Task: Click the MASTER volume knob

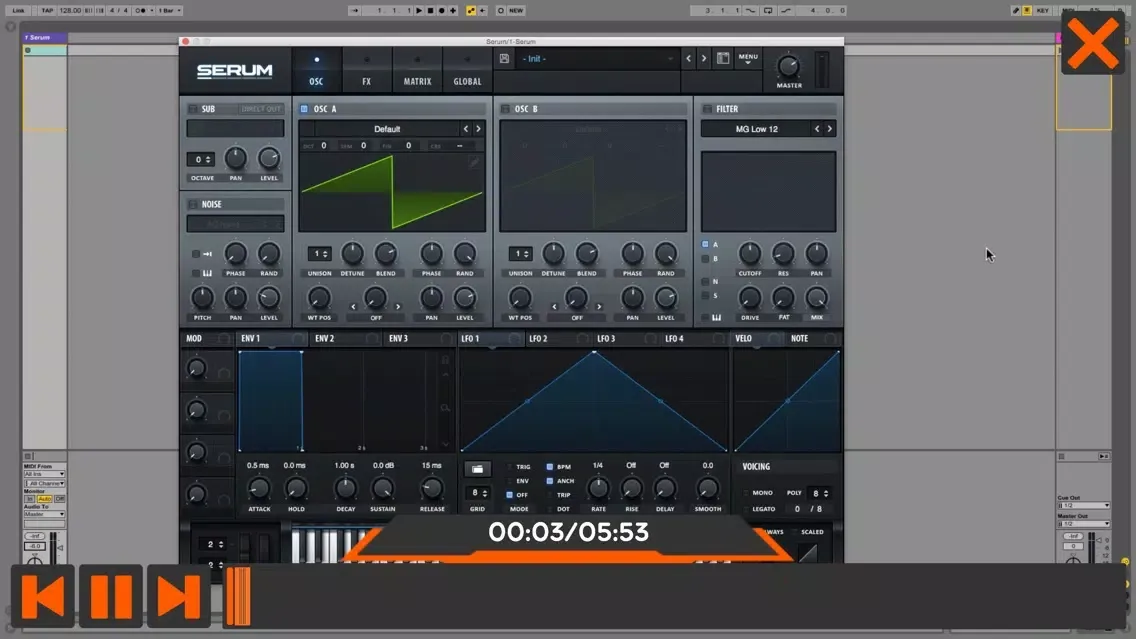Action: (x=788, y=67)
